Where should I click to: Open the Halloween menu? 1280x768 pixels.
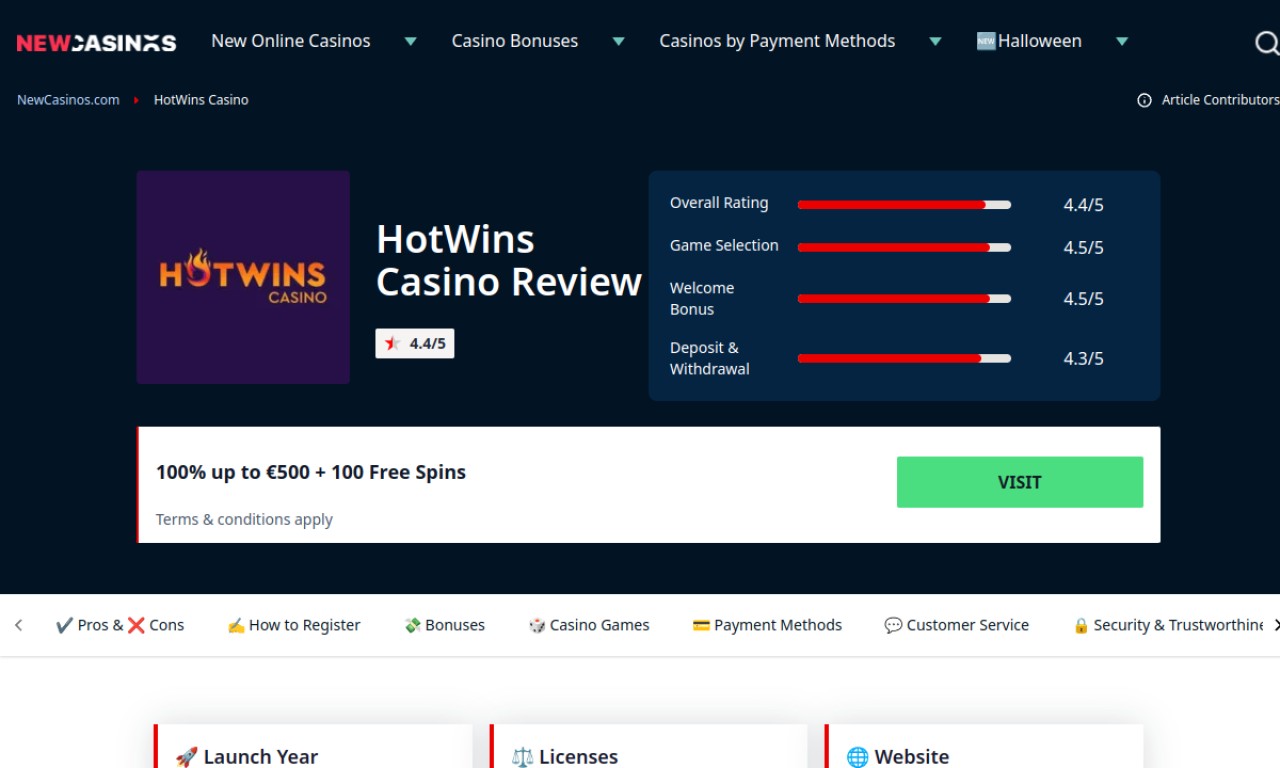tap(1029, 41)
